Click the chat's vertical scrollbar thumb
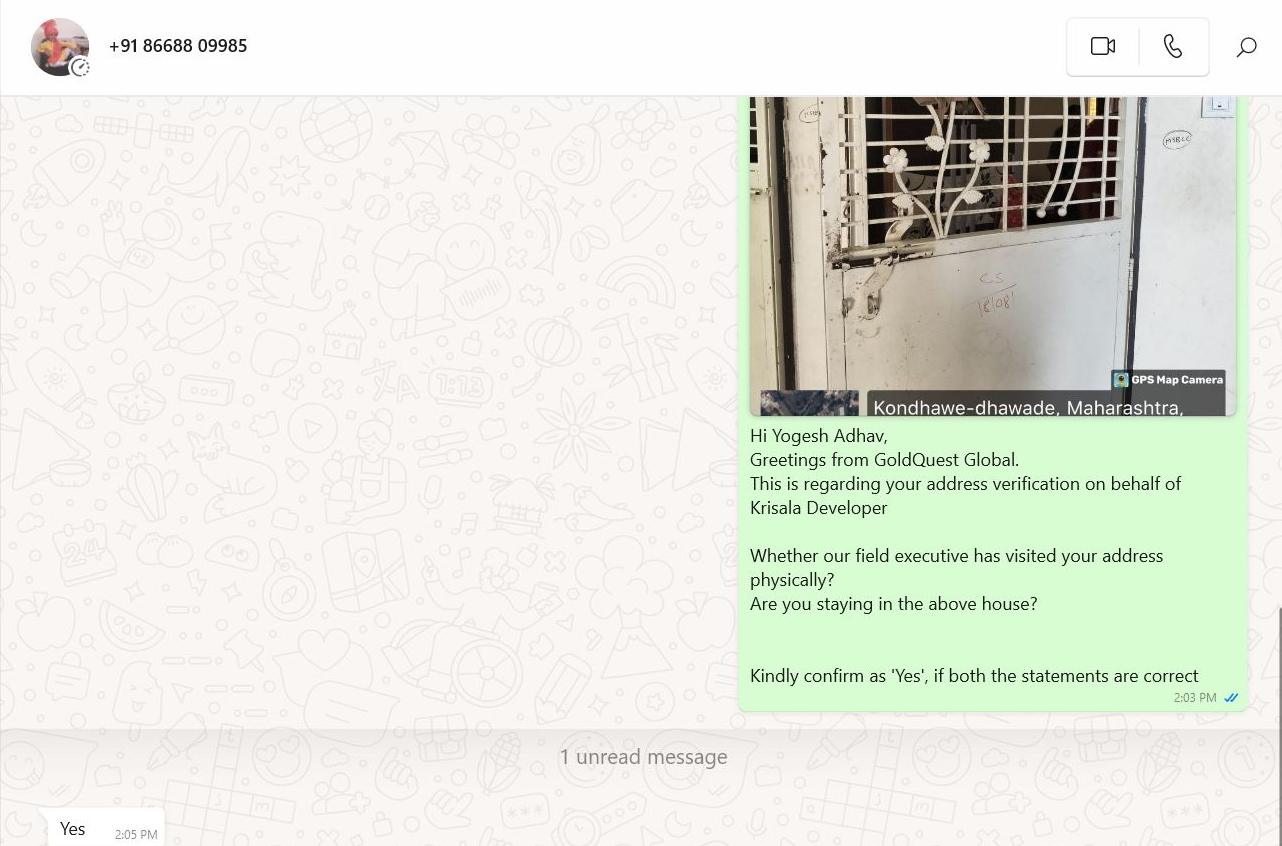The width and height of the screenshot is (1282, 846). tap(1279, 725)
